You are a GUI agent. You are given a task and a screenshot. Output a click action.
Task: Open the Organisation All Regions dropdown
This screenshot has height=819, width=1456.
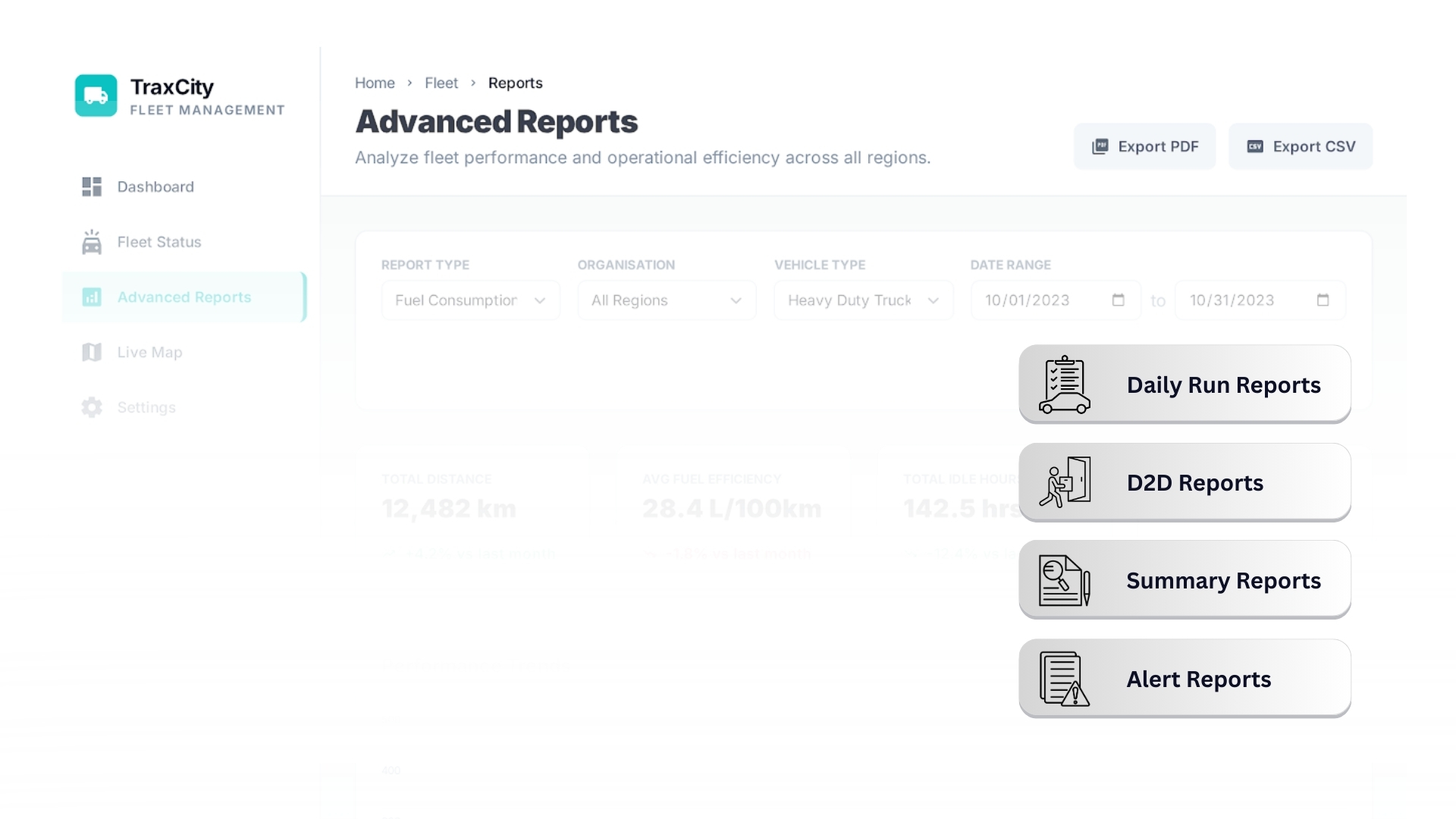(x=667, y=300)
